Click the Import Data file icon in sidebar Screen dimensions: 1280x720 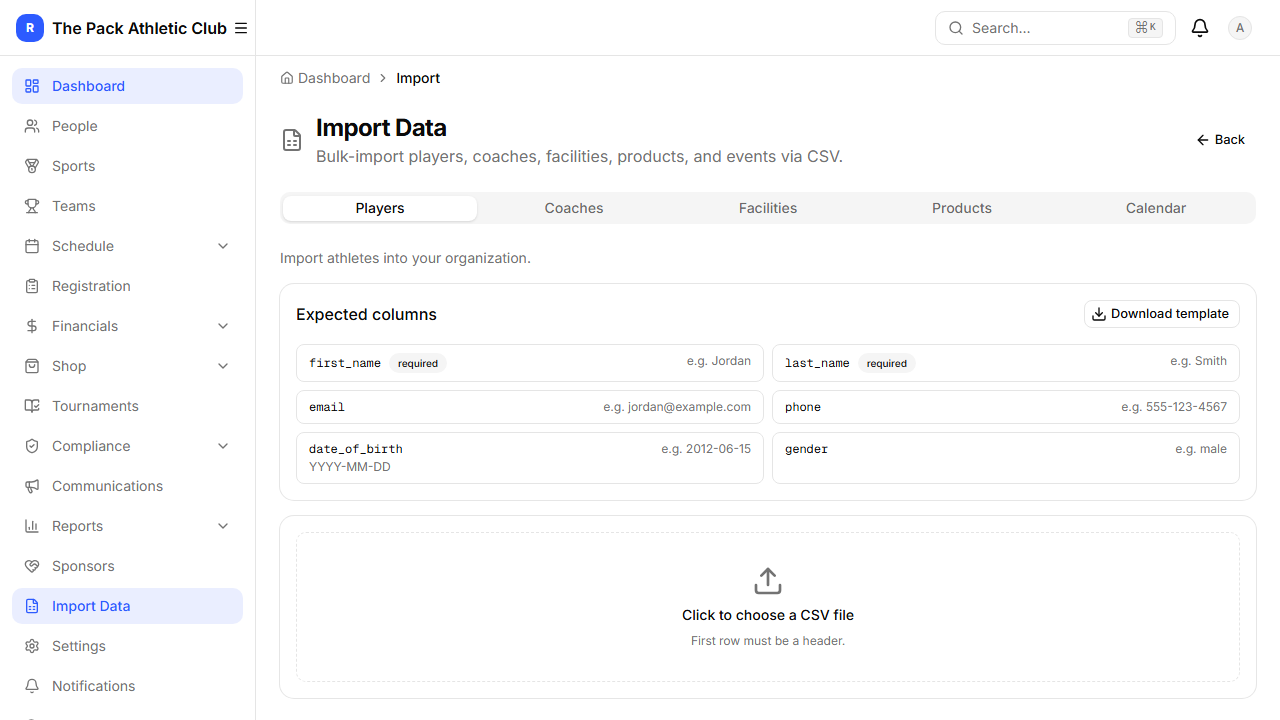click(32, 606)
